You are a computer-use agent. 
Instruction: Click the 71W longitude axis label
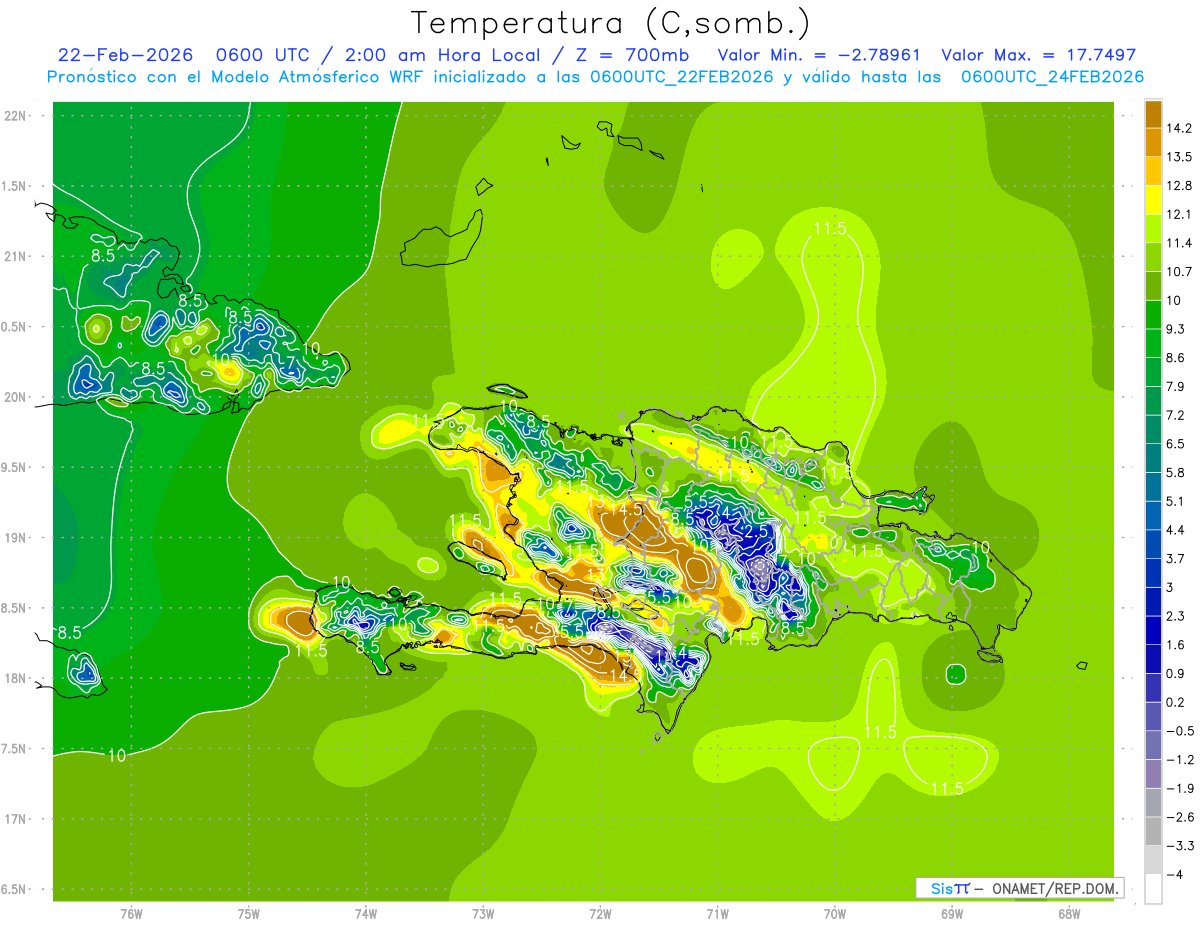click(717, 914)
